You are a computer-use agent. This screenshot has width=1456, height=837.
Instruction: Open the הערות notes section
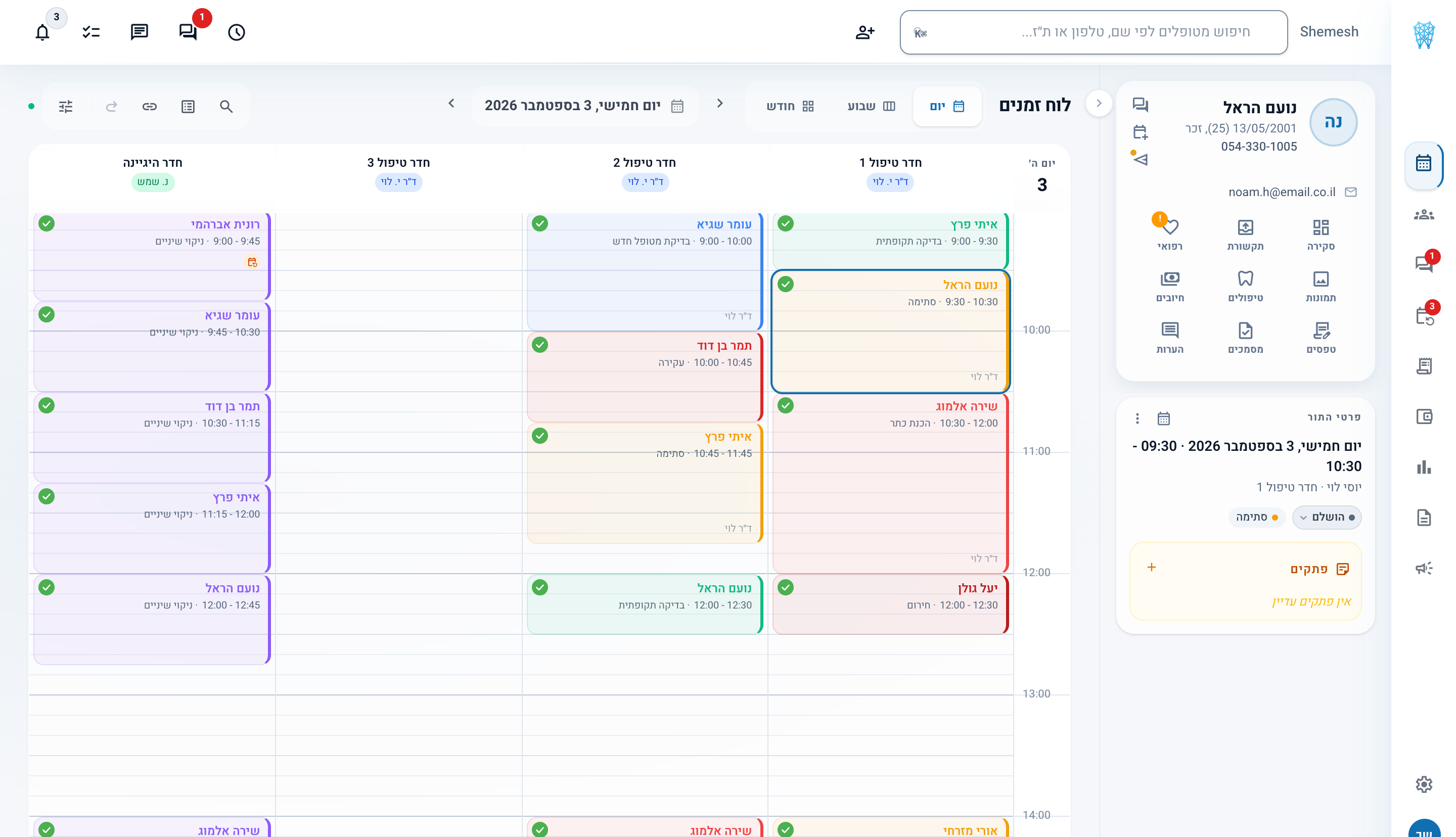tap(1170, 338)
